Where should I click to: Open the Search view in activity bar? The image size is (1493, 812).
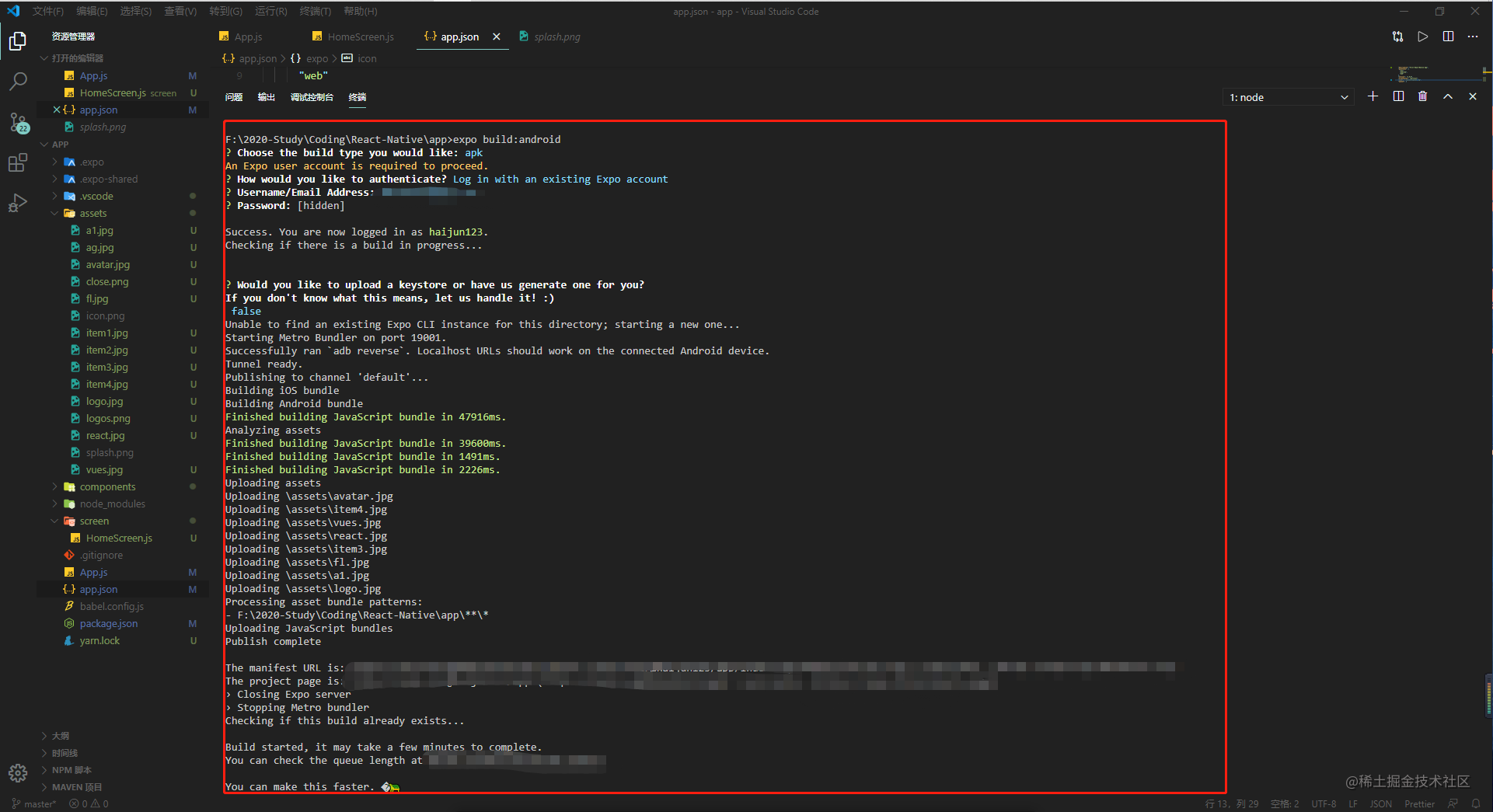pyautogui.click(x=18, y=81)
